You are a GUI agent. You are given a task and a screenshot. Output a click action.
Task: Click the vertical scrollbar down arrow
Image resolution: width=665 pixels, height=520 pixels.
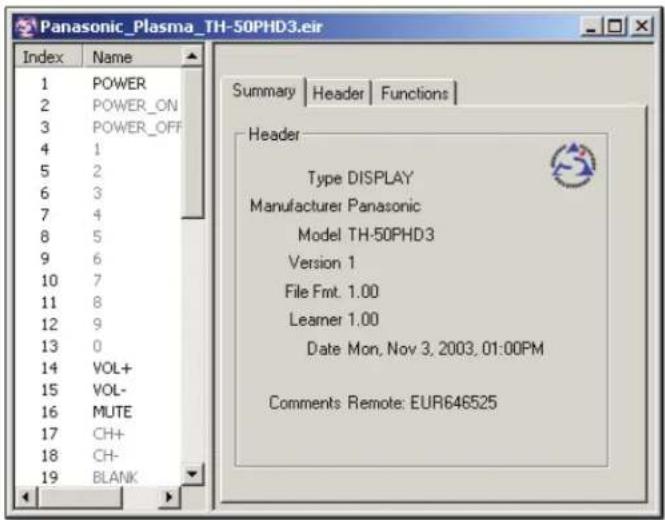[x=192, y=473]
